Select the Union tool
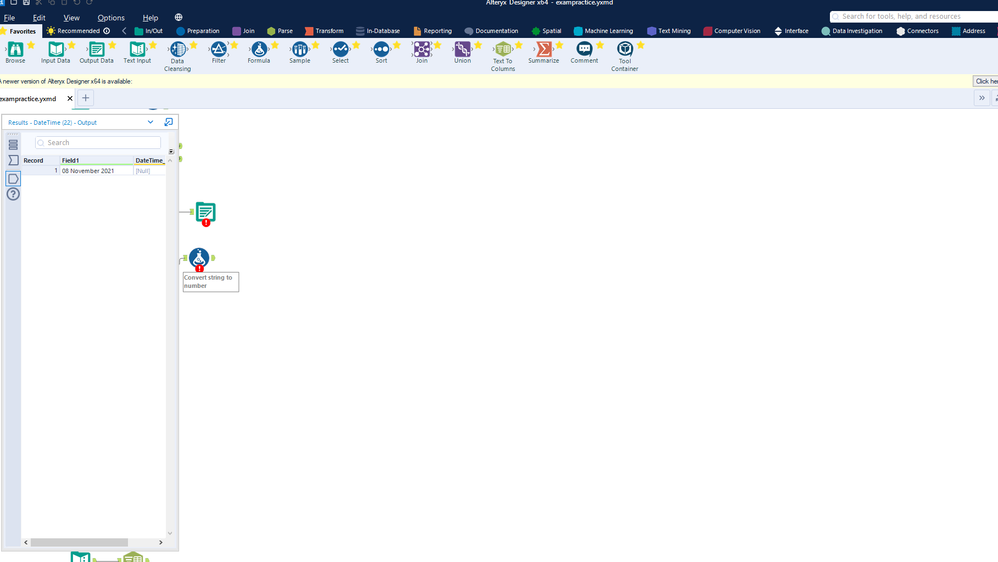The width and height of the screenshot is (998, 562). coord(462,50)
